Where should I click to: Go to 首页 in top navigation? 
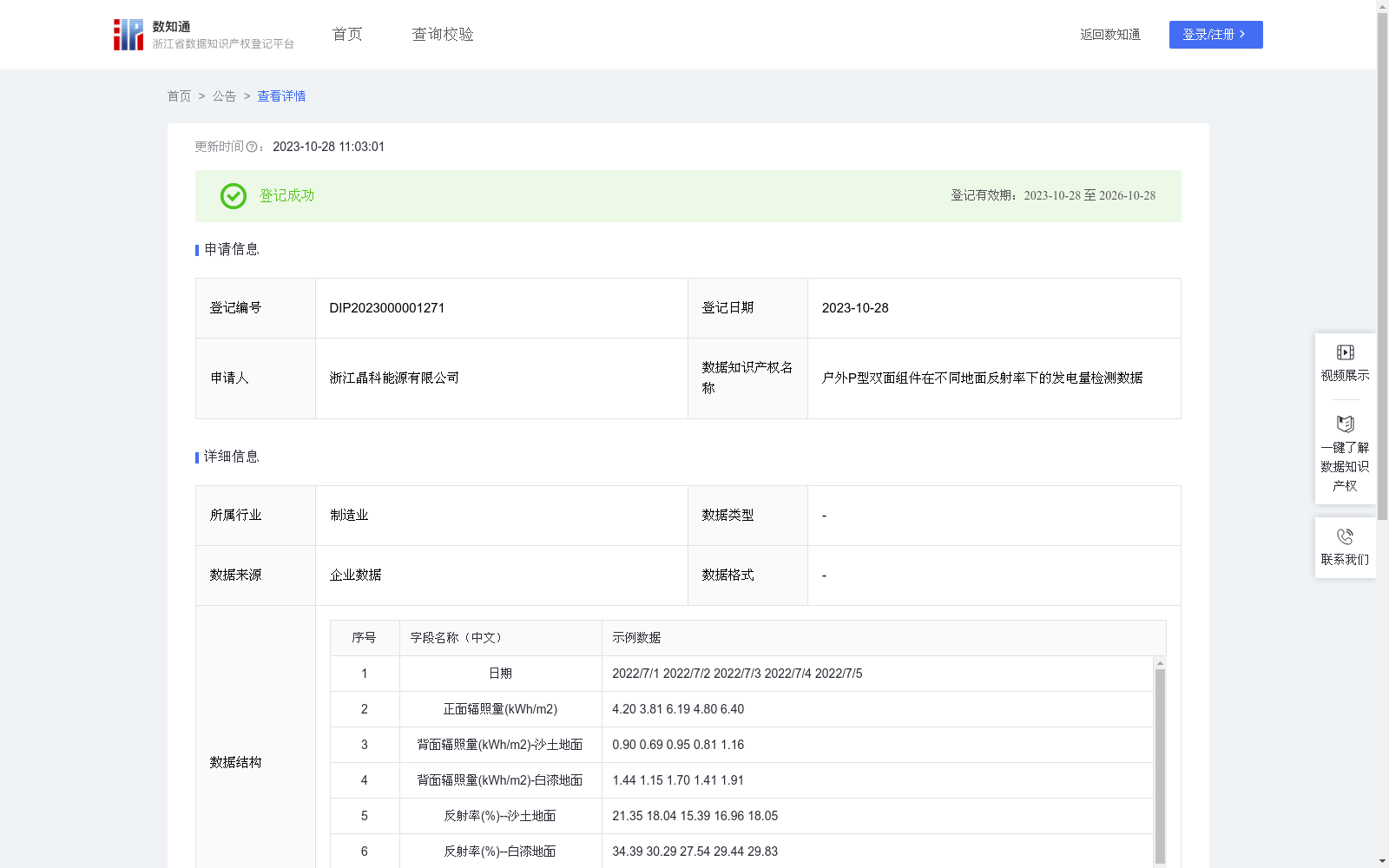pos(347,35)
